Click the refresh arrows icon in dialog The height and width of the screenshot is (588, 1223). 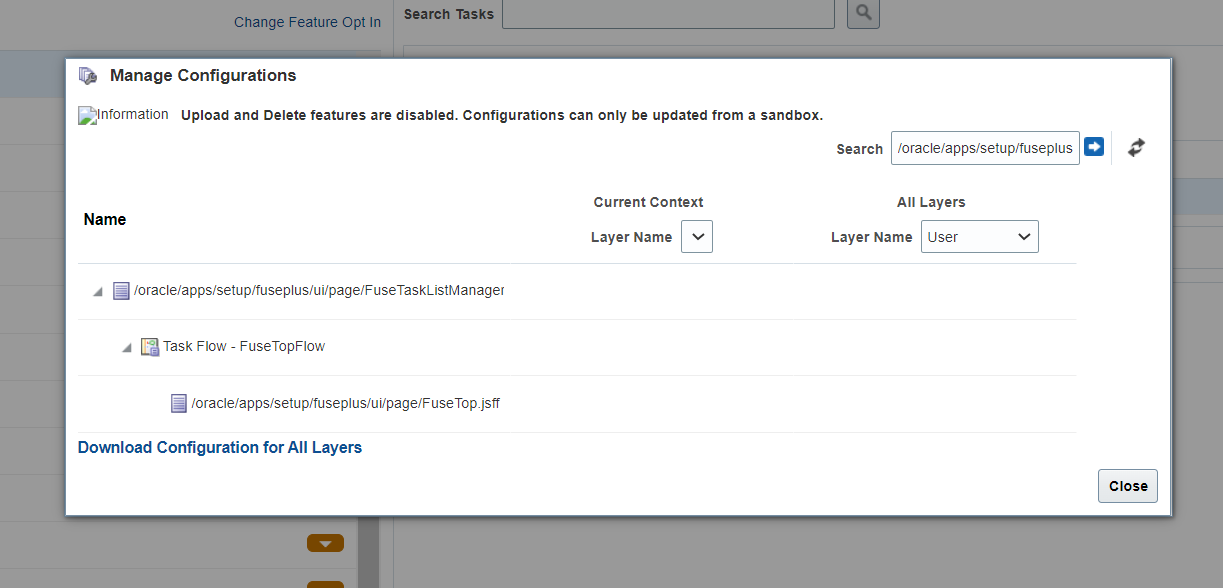pyautogui.click(x=1136, y=147)
